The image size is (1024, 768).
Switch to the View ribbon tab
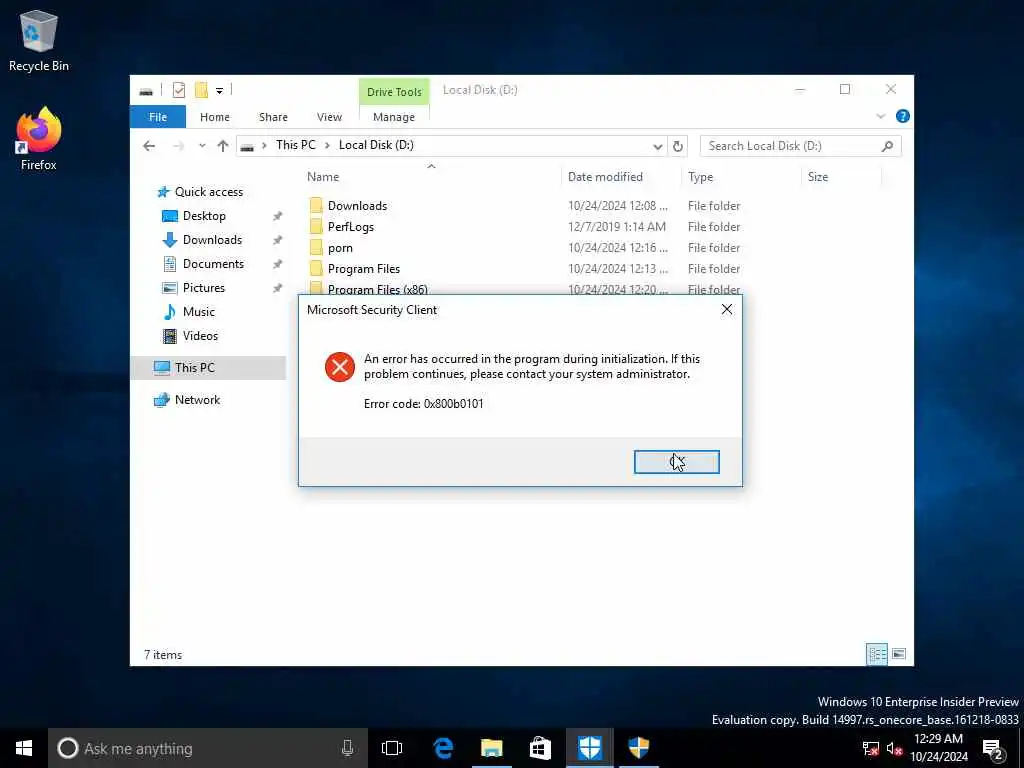pyautogui.click(x=329, y=117)
